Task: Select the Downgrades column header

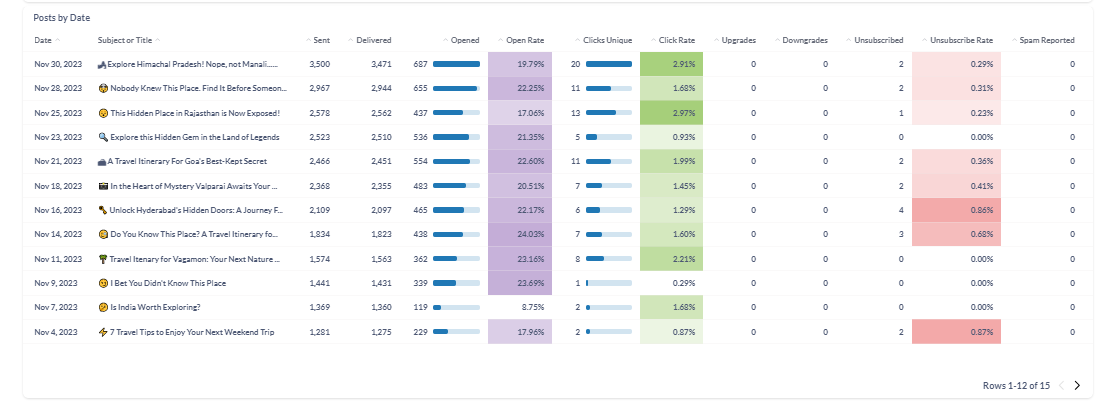Action: coord(805,40)
